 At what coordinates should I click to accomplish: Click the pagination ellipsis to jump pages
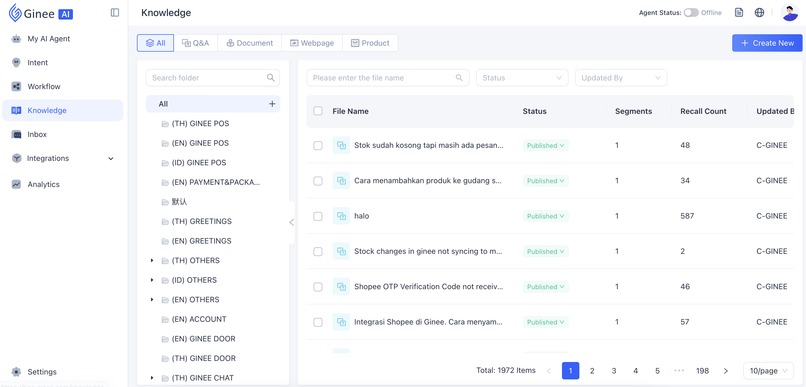(679, 371)
